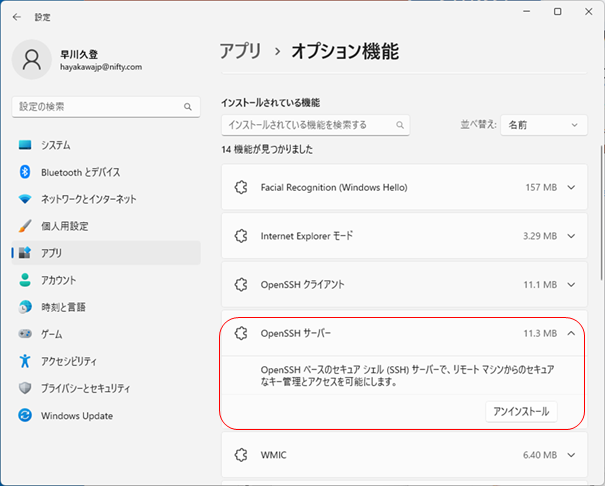The image size is (605, 486).
Task: Click the アプリ breadcrumb link
Action: click(241, 51)
